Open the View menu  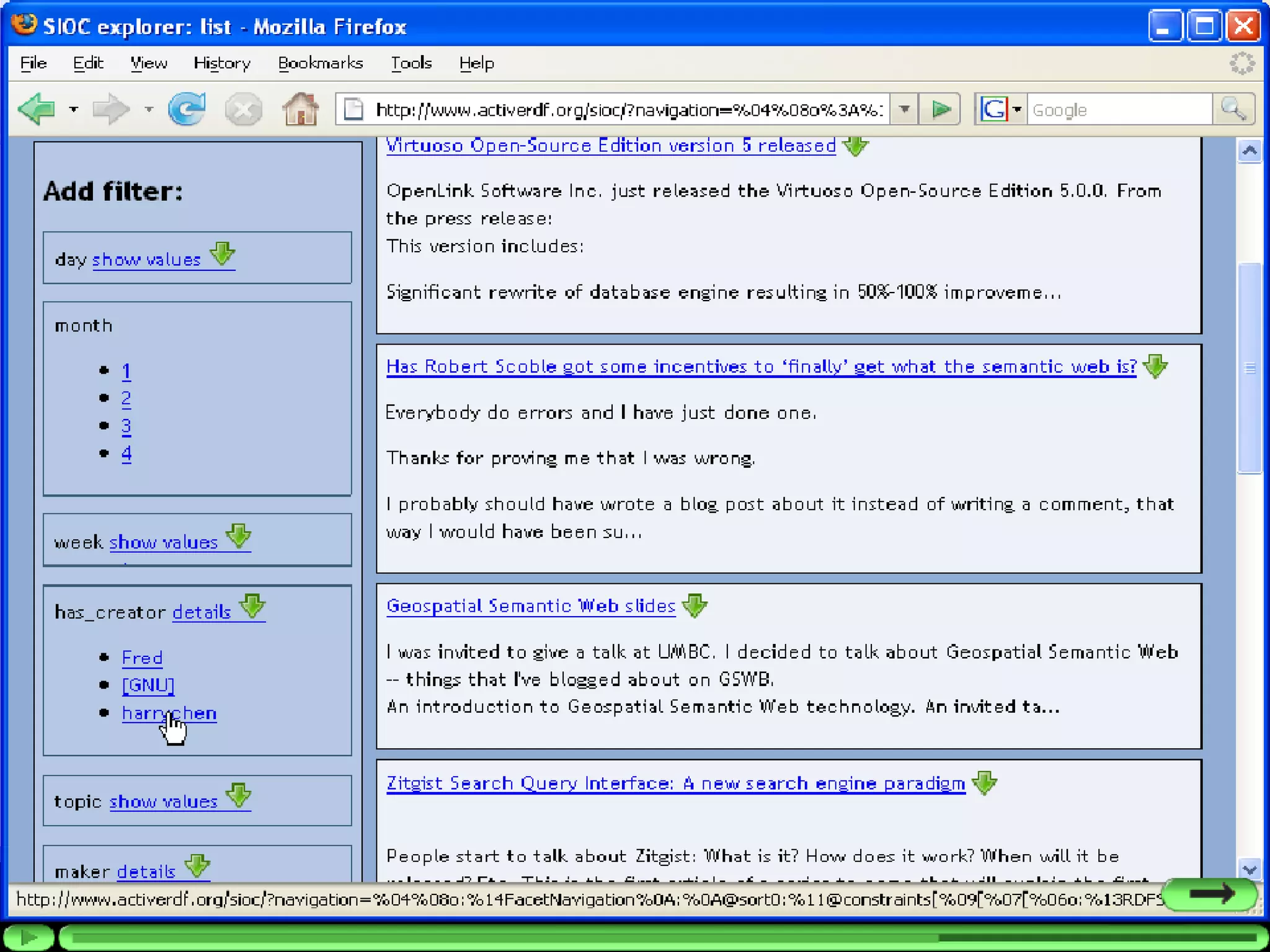click(149, 63)
